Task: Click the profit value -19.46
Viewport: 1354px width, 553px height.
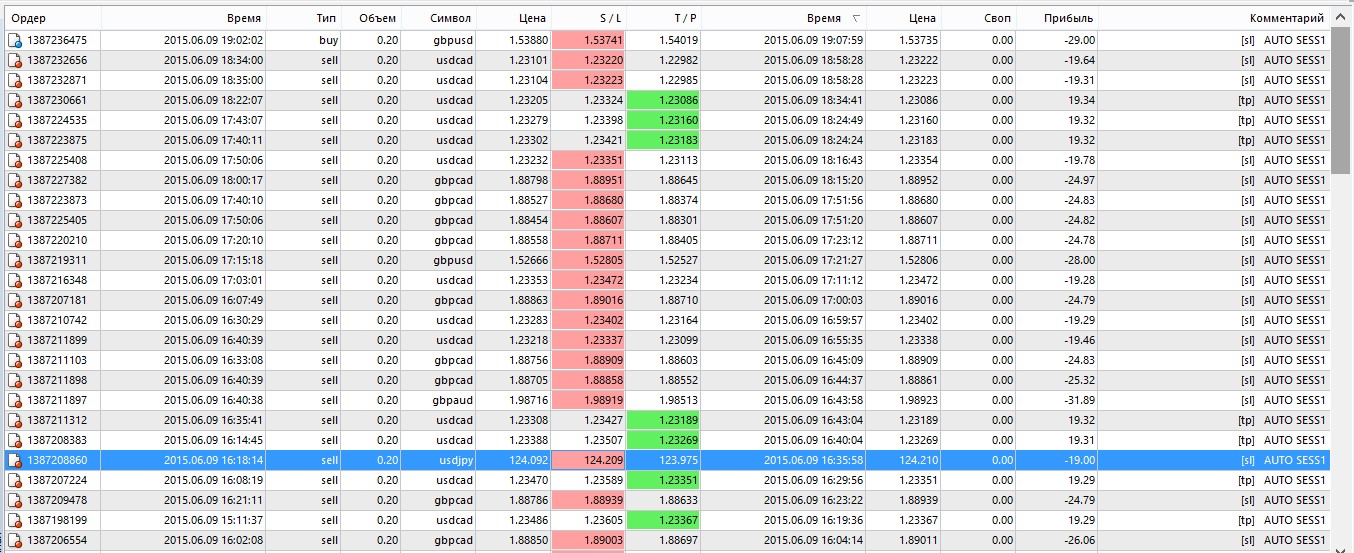Action: pyautogui.click(x=1079, y=341)
